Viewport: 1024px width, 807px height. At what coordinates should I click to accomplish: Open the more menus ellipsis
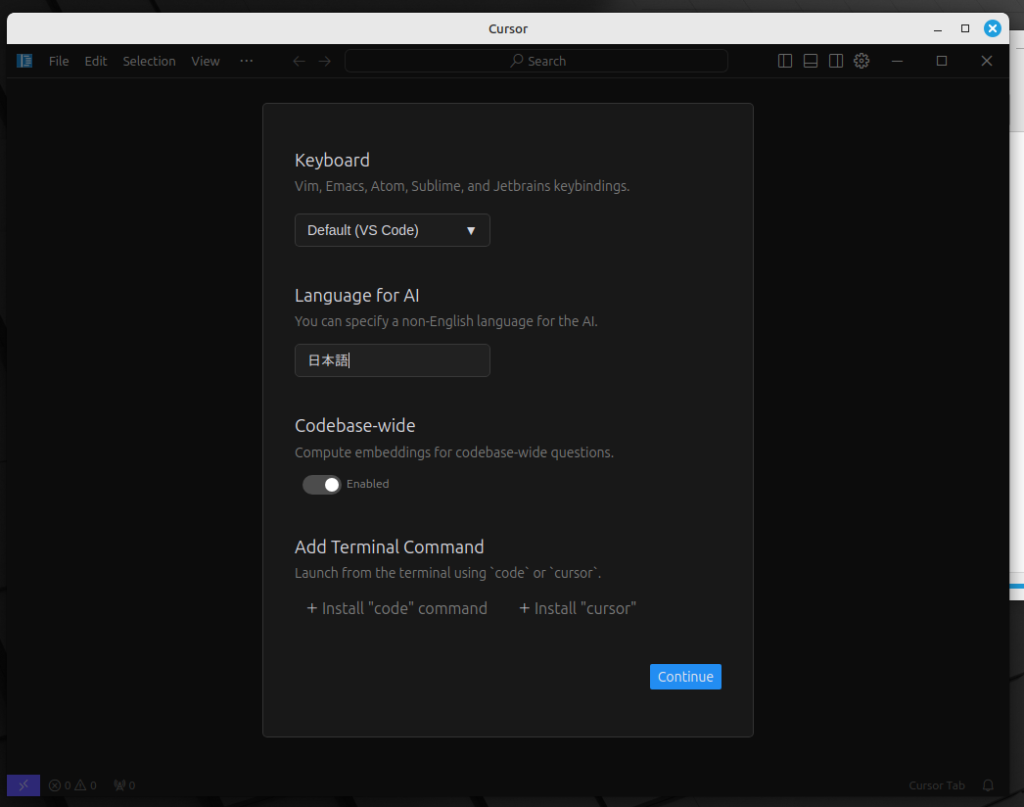[x=246, y=61]
